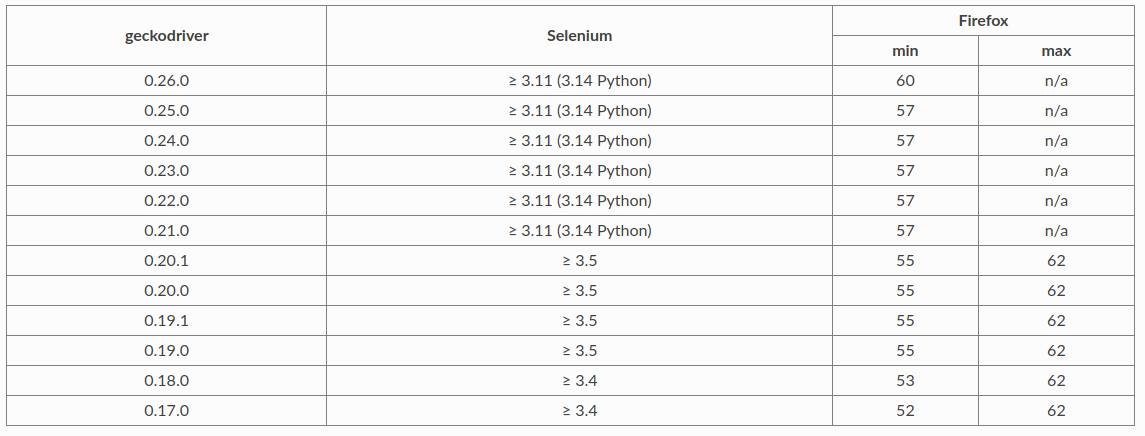Select the geckodriver 0.26.0 cell
Screen dimensions: 1145x436
coord(166,81)
